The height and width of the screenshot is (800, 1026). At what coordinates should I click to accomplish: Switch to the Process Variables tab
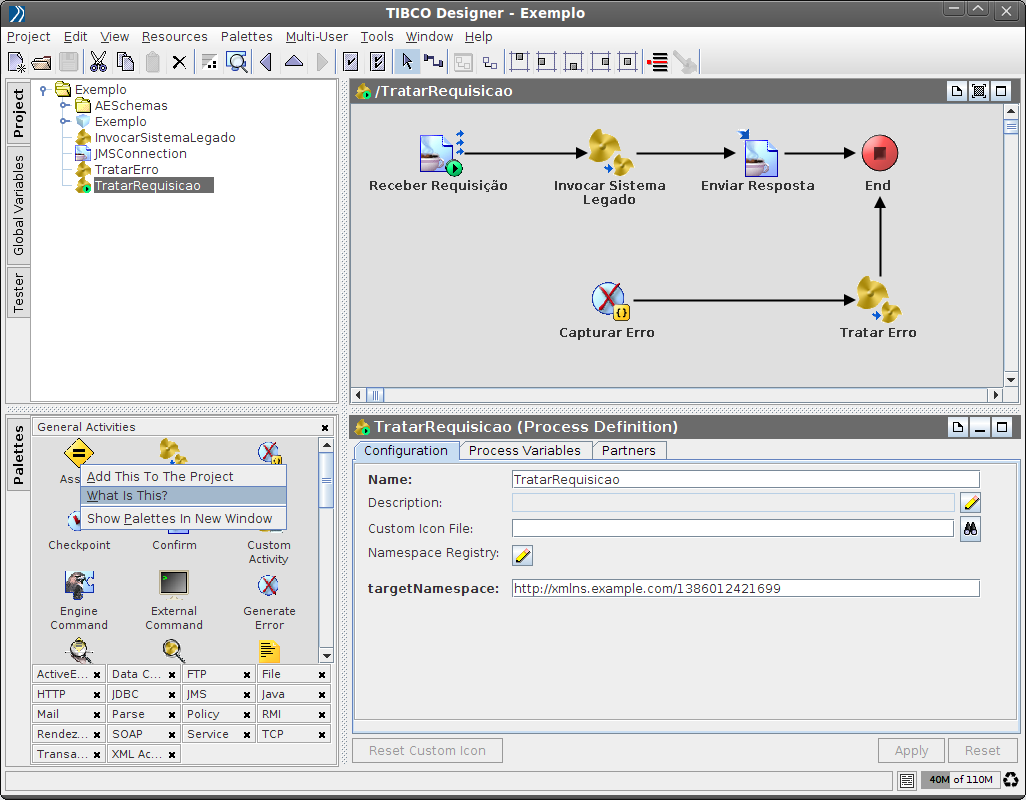tap(525, 451)
